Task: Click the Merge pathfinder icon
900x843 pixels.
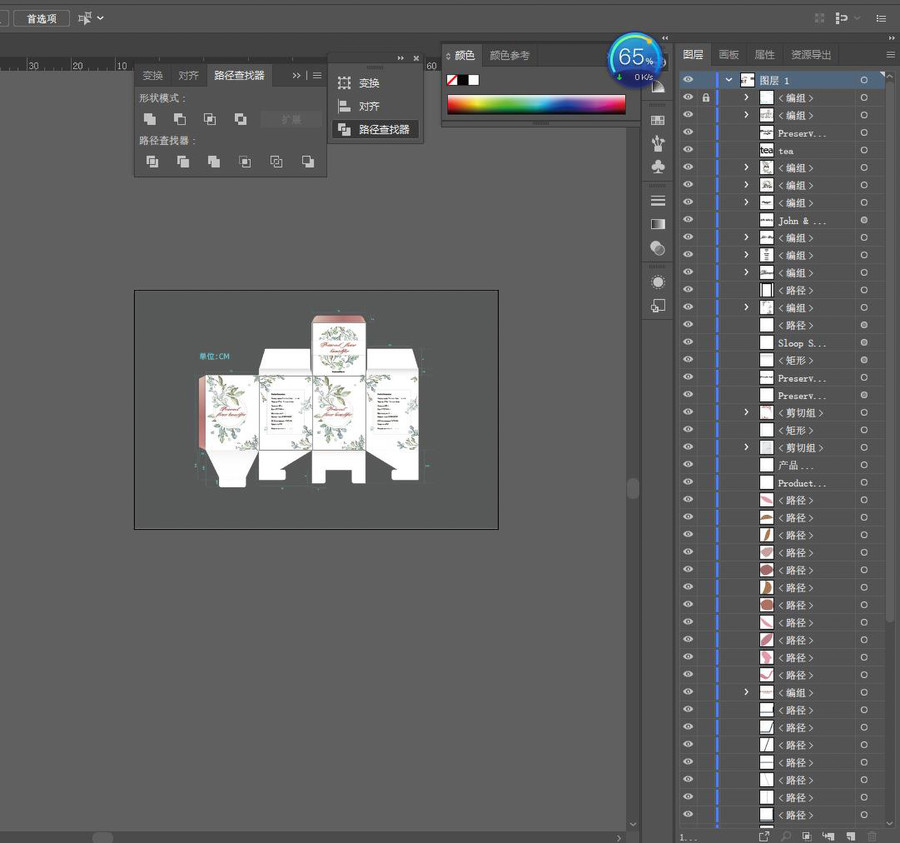Action: (x=214, y=162)
